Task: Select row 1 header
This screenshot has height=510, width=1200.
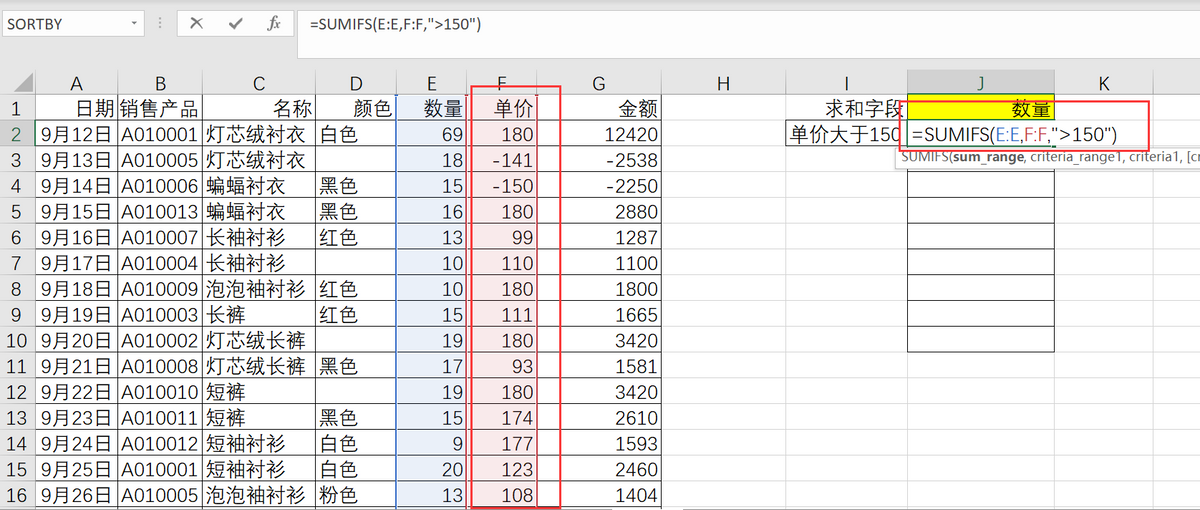Action: coord(17,109)
